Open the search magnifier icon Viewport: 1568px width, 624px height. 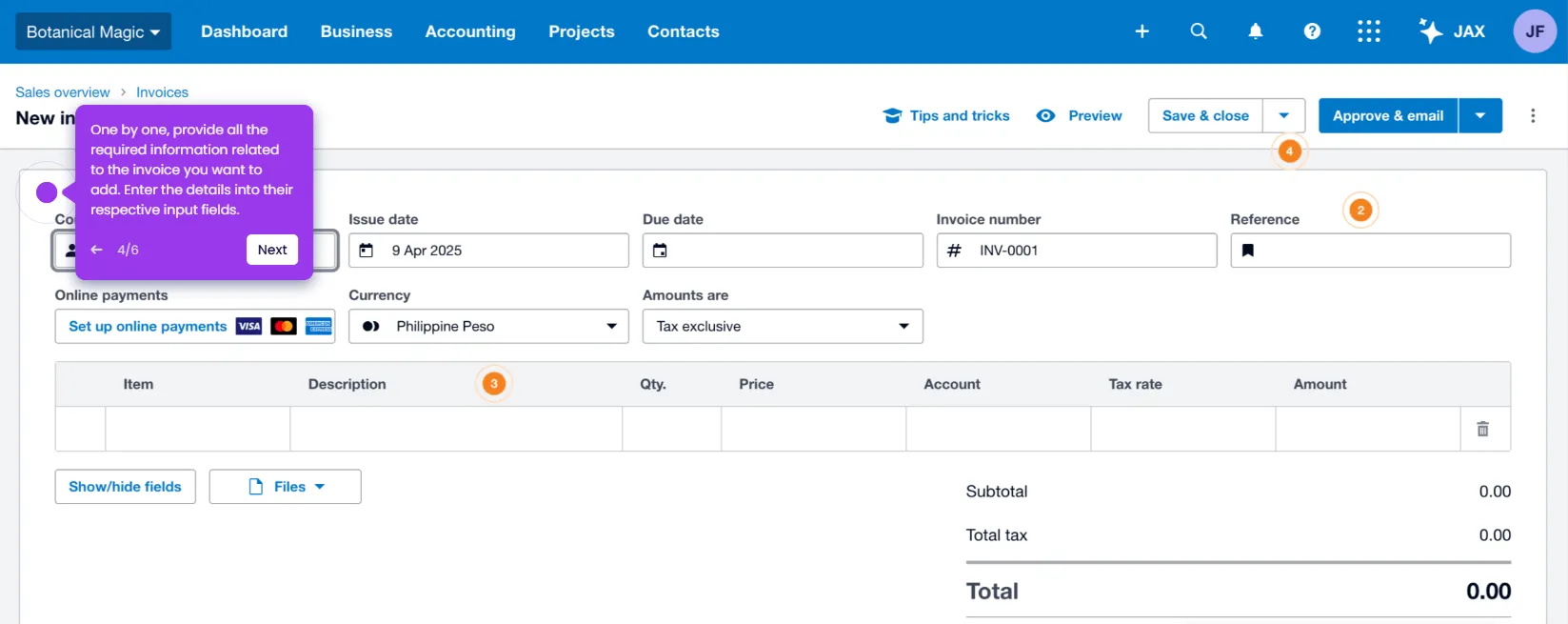pos(1199,31)
